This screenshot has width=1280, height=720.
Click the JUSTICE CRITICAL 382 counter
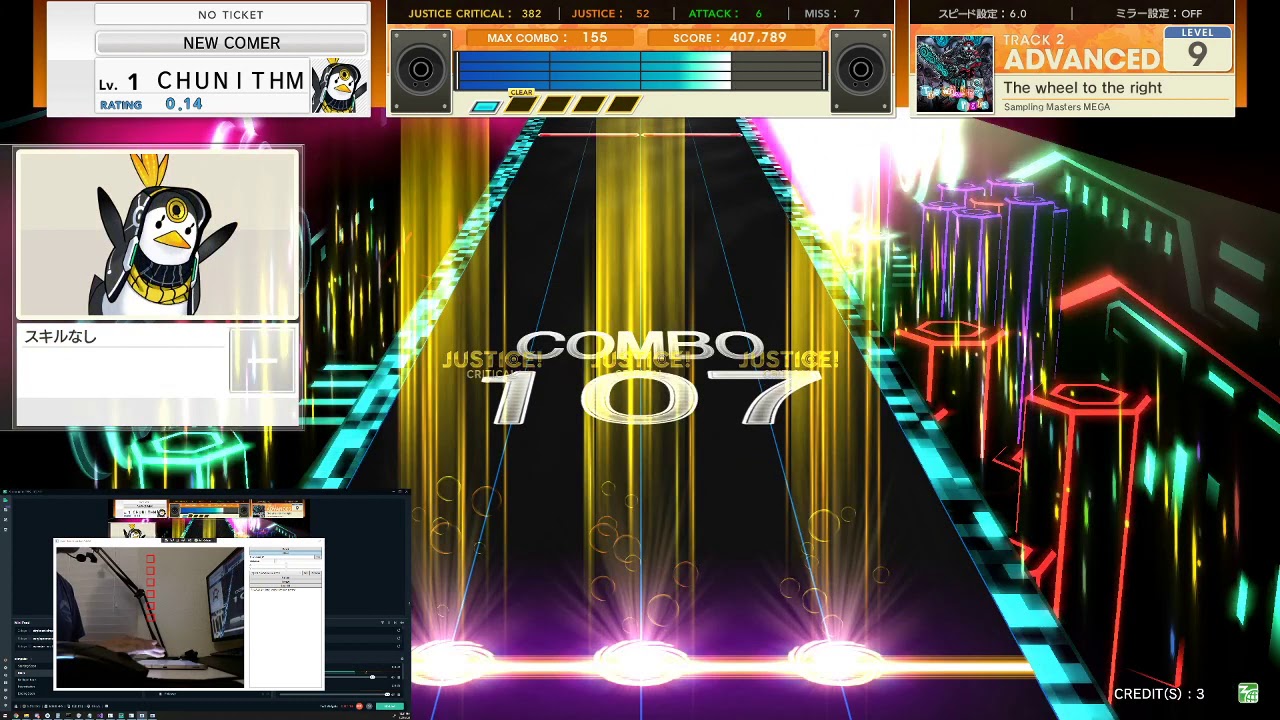pyautogui.click(x=475, y=13)
